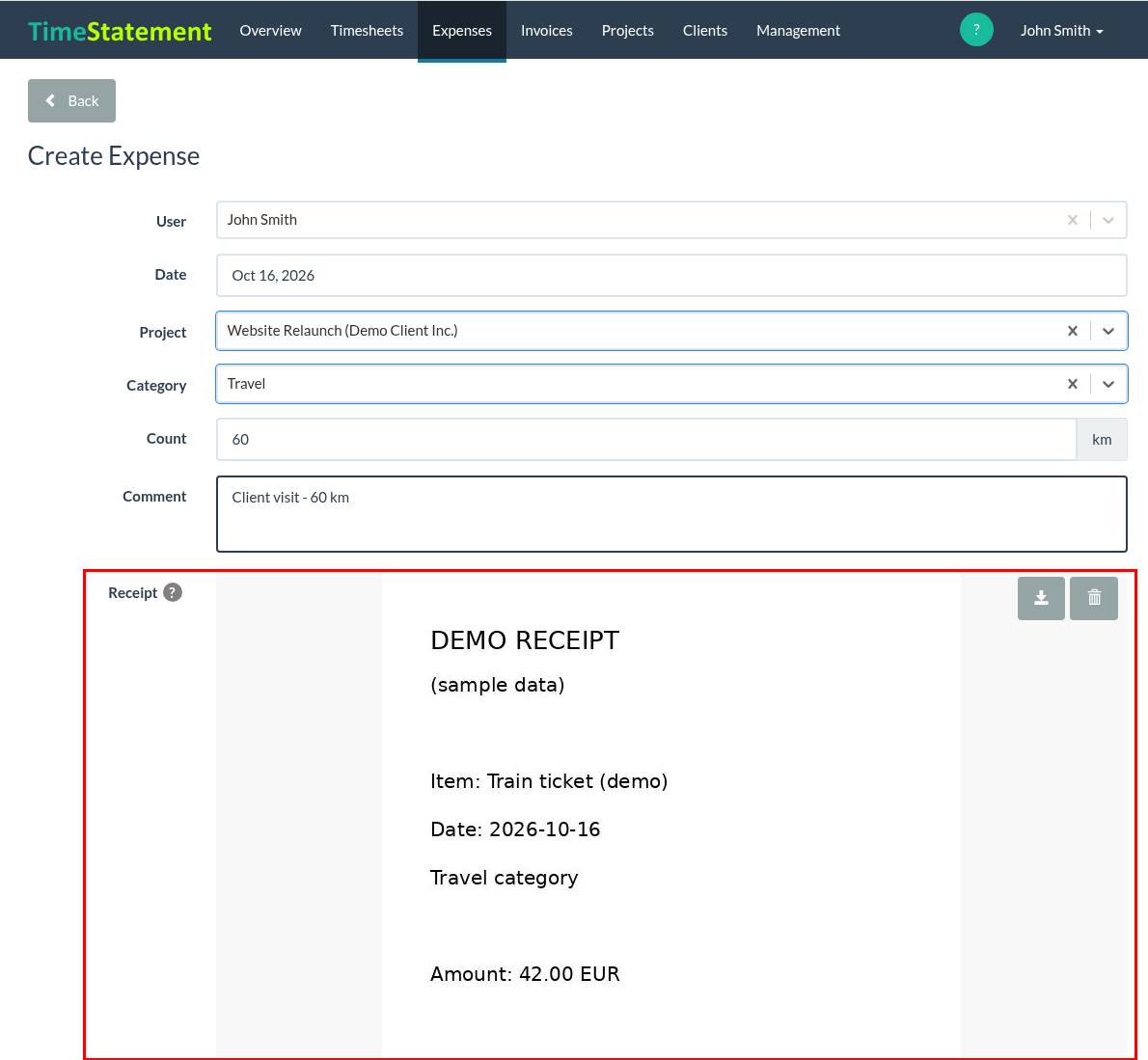Focus the Count field with 60
The height and width of the screenshot is (1060, 1148).
tap(646, 439)
